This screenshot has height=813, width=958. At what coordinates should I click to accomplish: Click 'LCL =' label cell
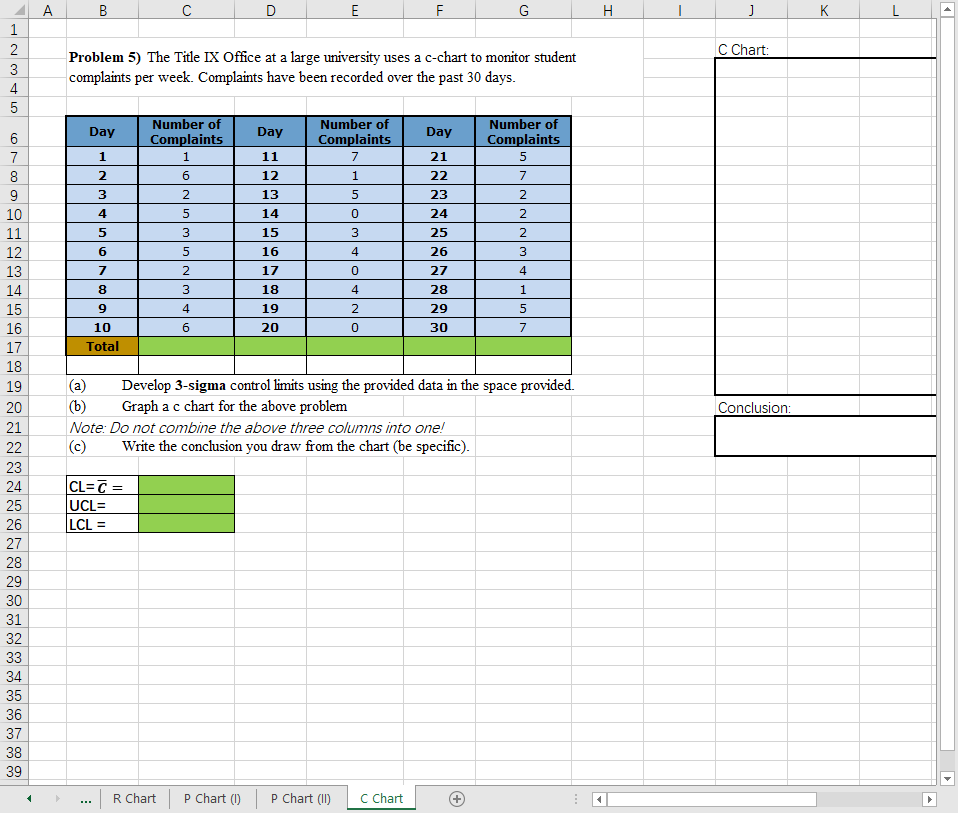(x=103, y=524)
